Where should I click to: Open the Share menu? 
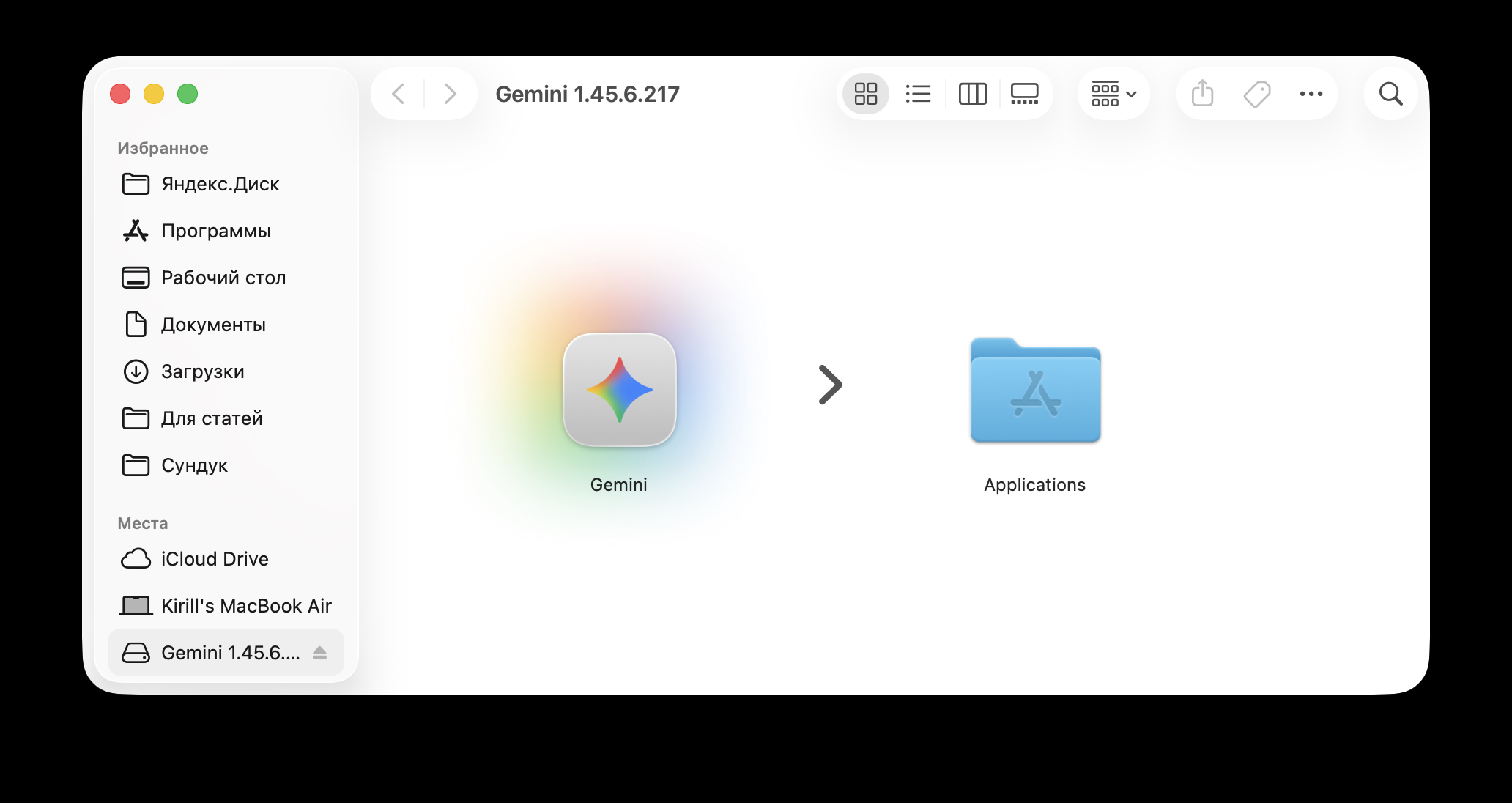pyautogui.click(x=1201, y=94)
